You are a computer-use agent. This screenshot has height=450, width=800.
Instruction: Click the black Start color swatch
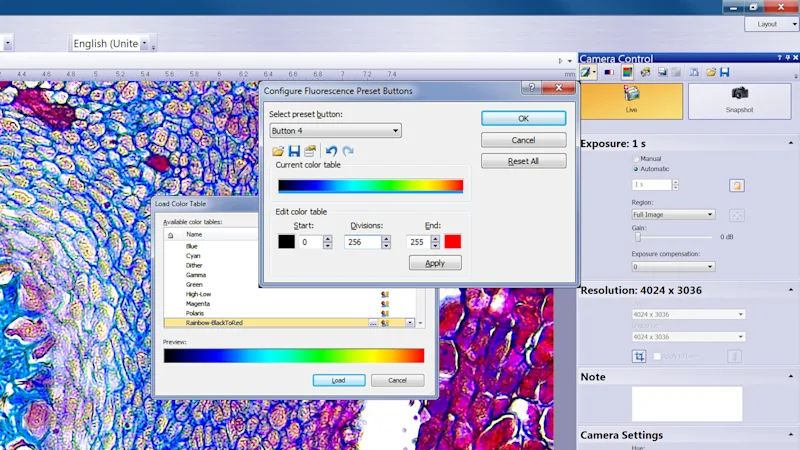(x=286, y=242)
